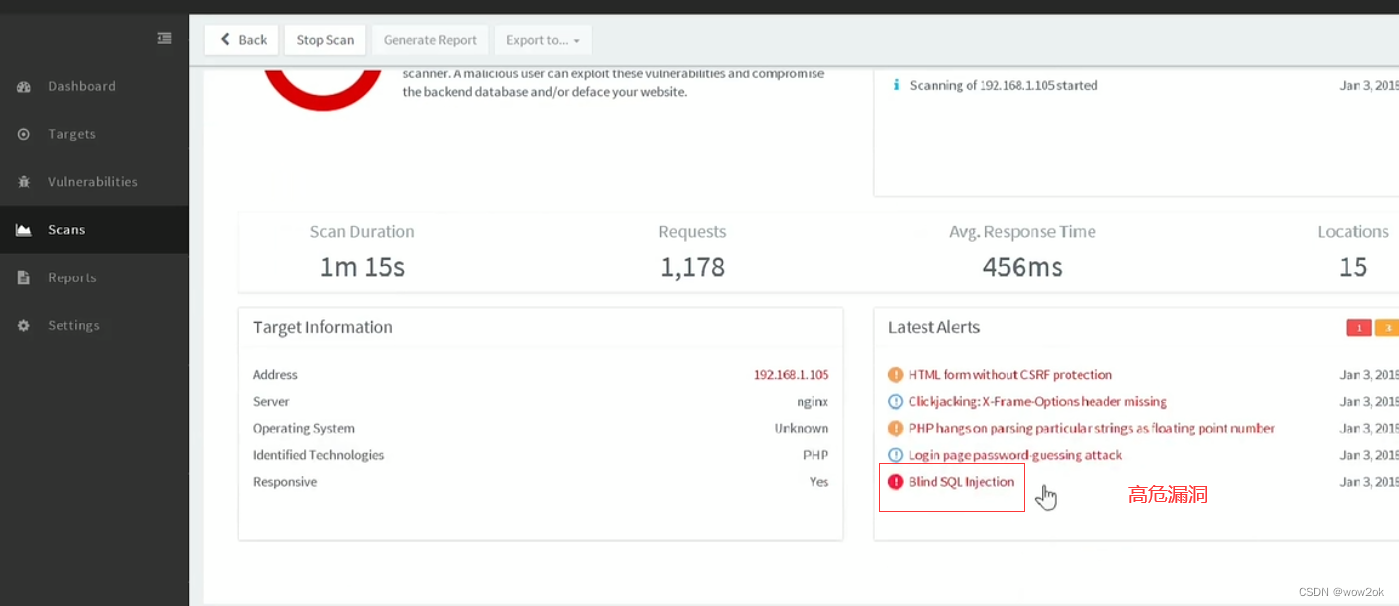Click the orange icon for HTML form alert
Image resolution: width=1399 pixels, height=606 pixels.
click(896, 375)
